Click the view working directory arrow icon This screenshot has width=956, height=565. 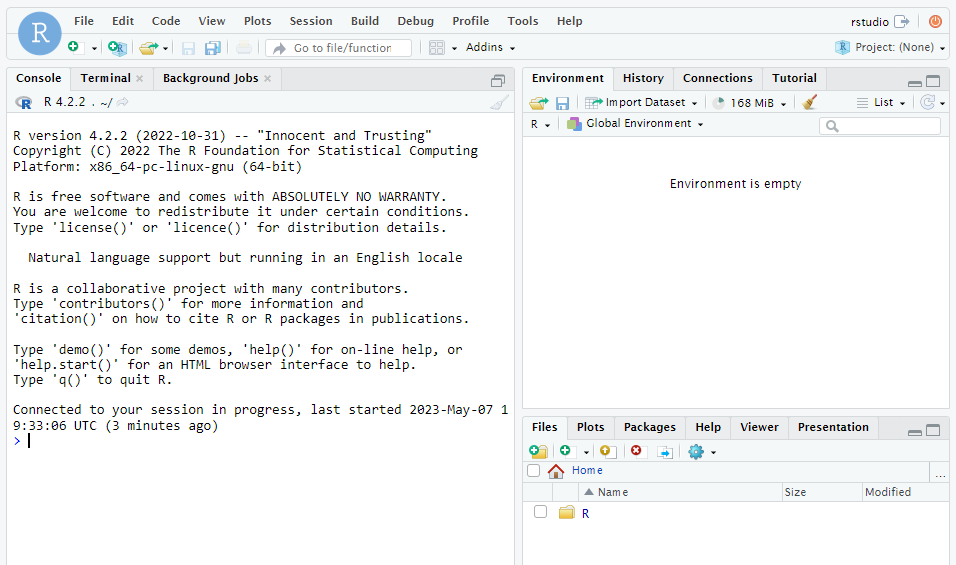pyautogui.click(x=123, y=102)
